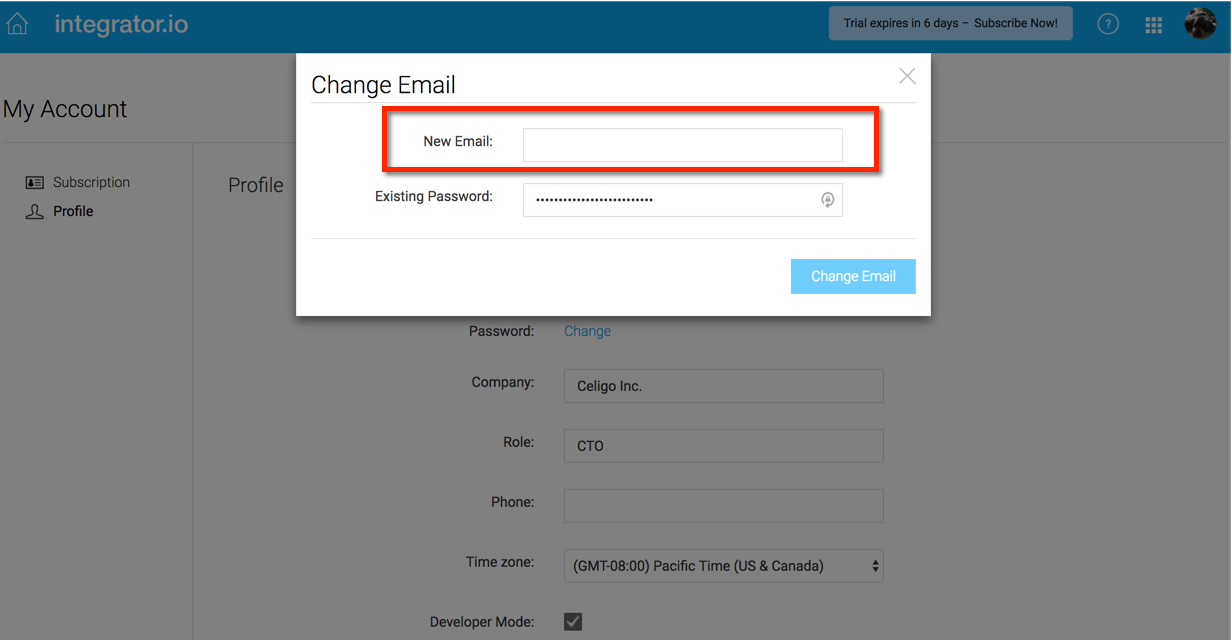Click the password manager icon in password field
1232x640 pixels.
coord(828,200)
